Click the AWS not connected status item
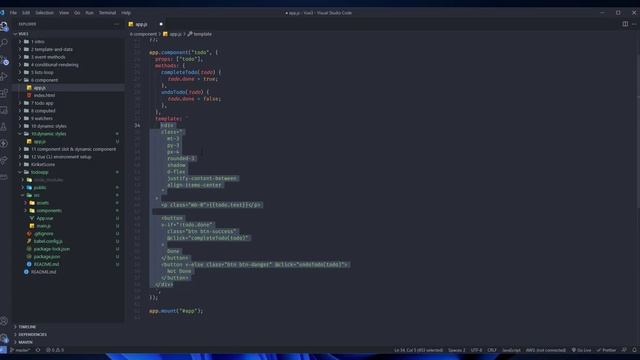Viewport: 640px width, 360px height. coord(546,350)
